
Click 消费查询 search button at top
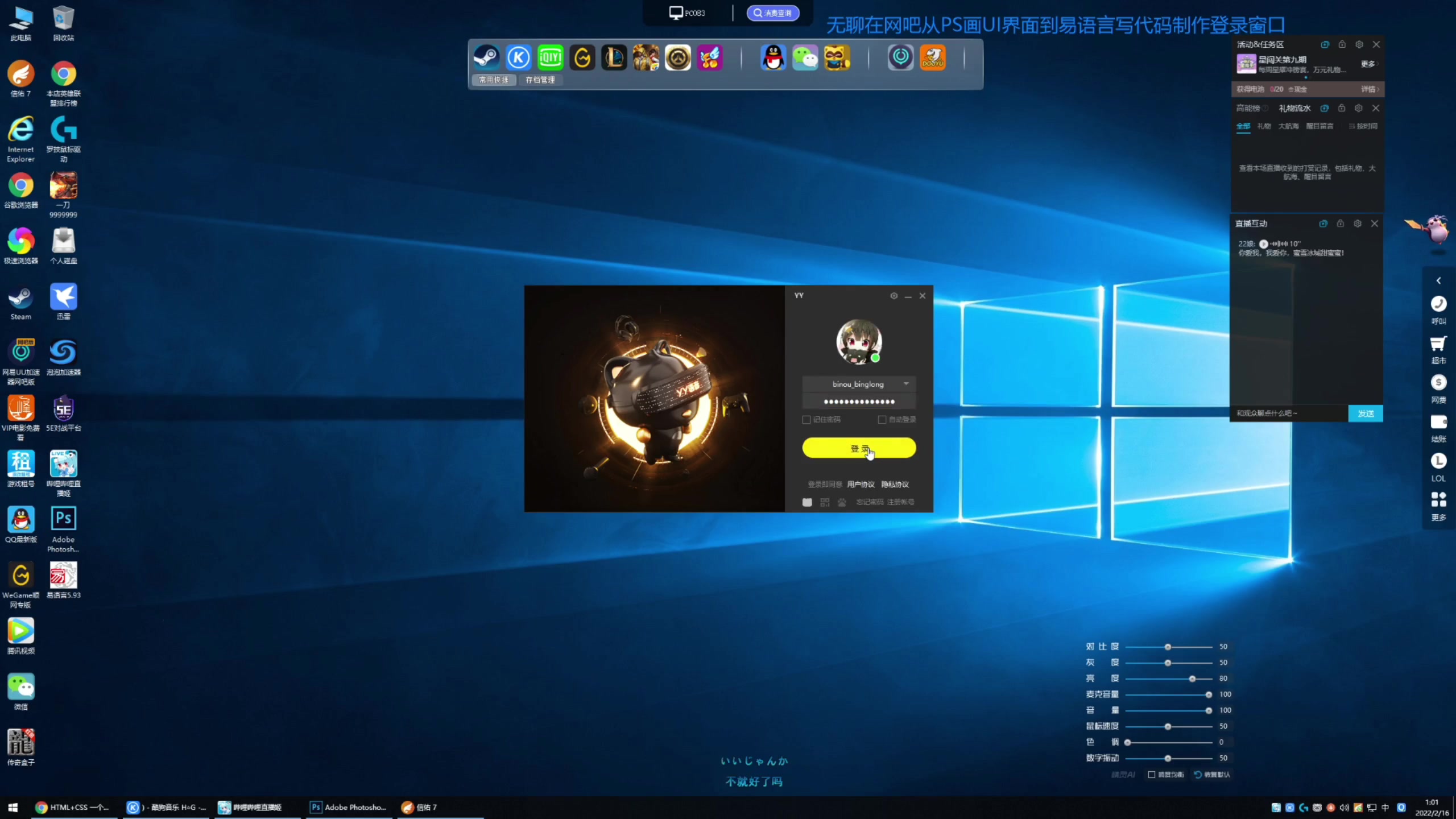pyautogui.click(x=773, y=13)
